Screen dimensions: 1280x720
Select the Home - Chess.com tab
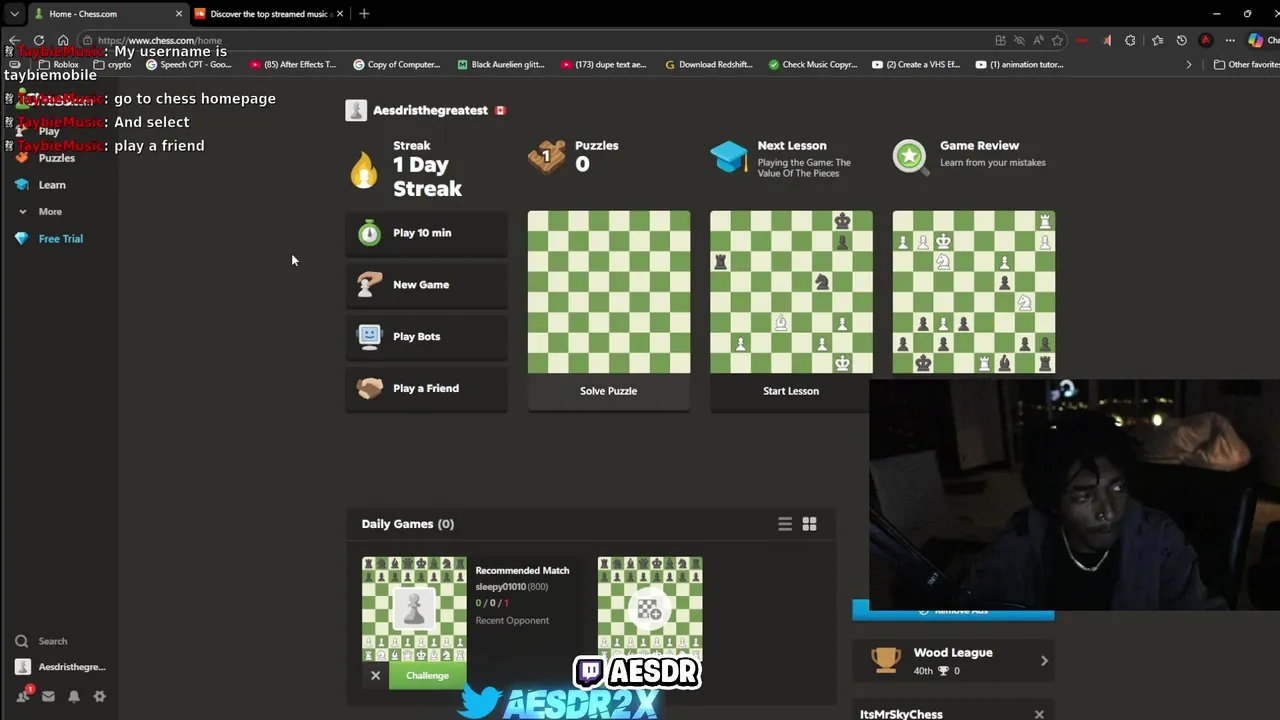click(108, 14)
